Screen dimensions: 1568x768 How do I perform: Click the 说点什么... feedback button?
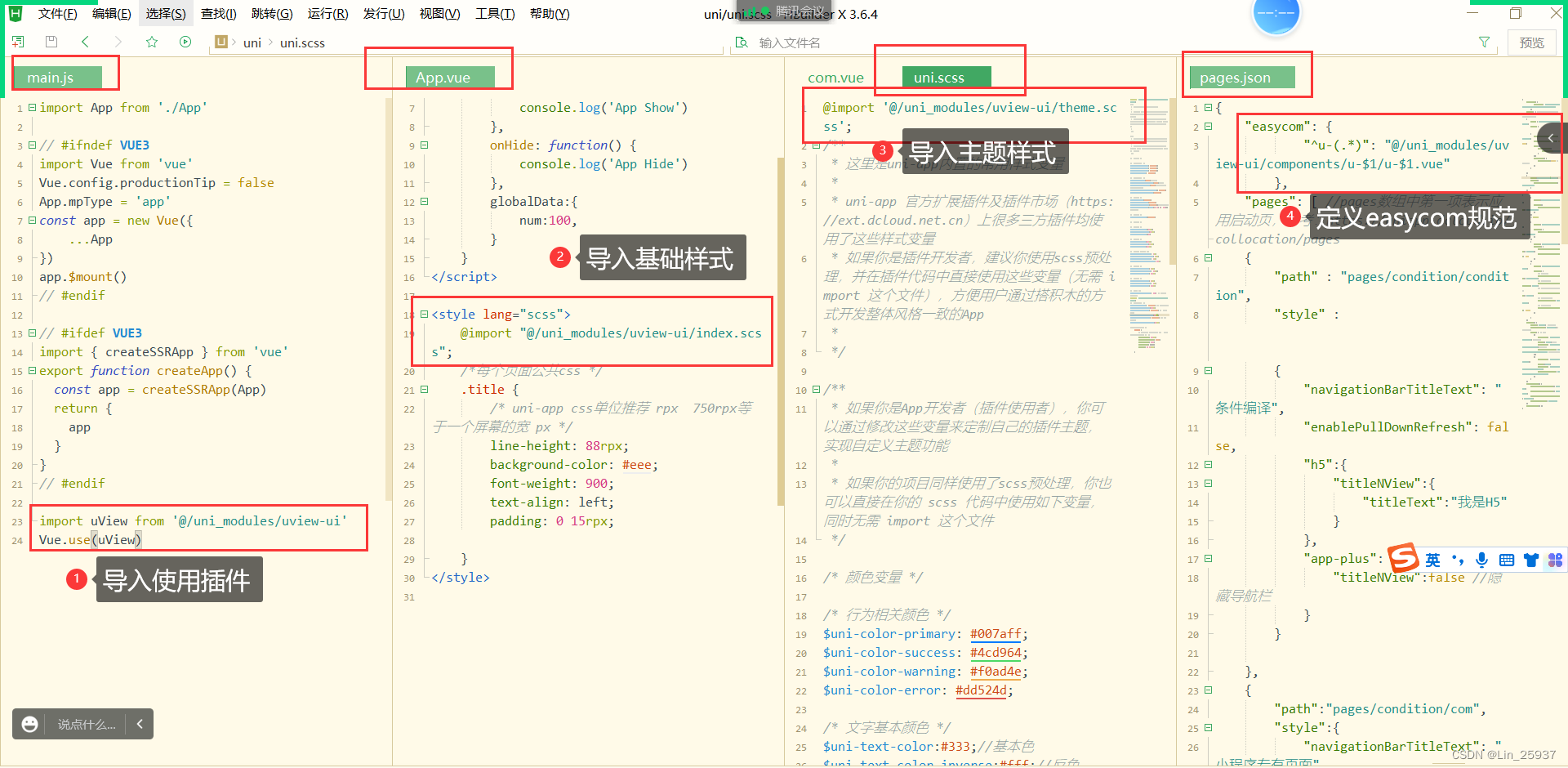[x=87, y=724]
